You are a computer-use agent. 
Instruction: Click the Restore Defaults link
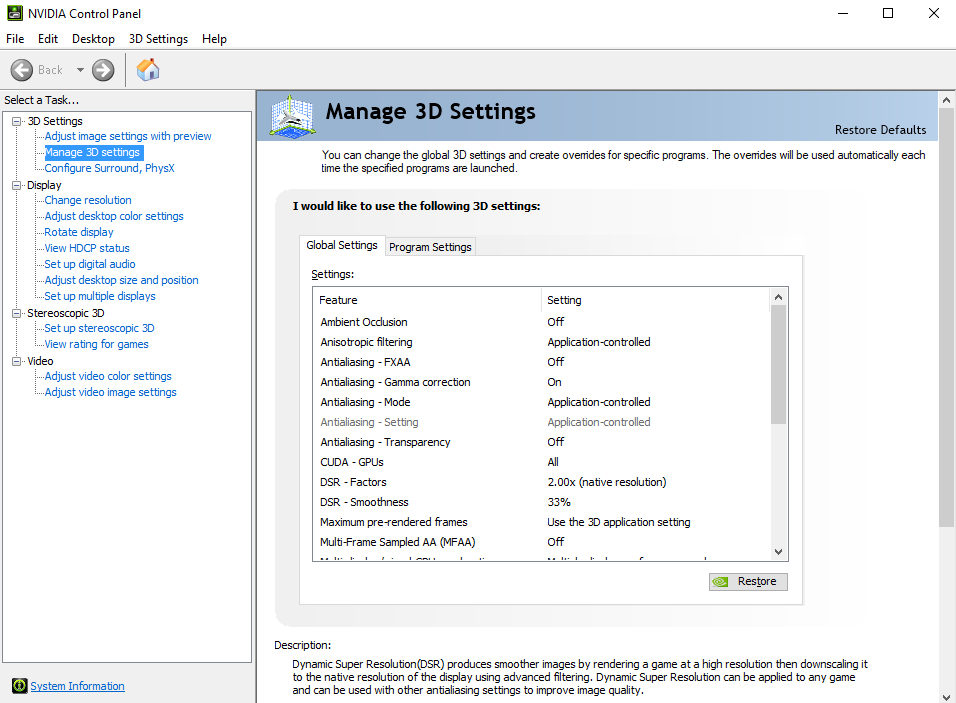click(880, 130)
